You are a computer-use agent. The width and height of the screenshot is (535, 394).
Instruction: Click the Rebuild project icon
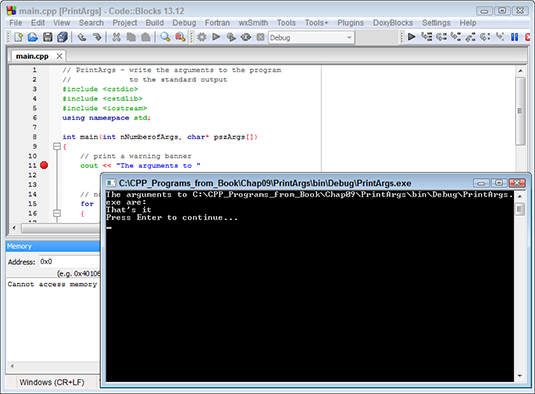pyautogui.click(x=246, y=37)
